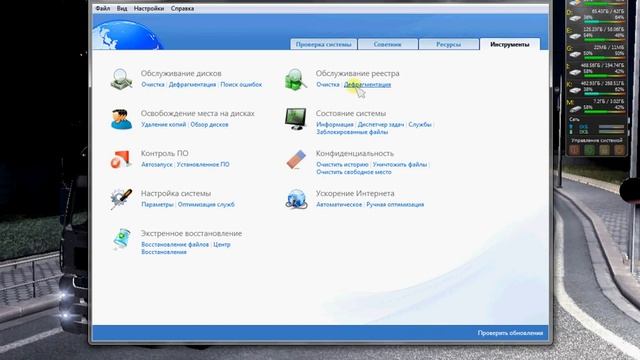This screenshot has height=360, width=640.
Task: Click the E: drive icon in the widget
Action: [x=575, y=36]
